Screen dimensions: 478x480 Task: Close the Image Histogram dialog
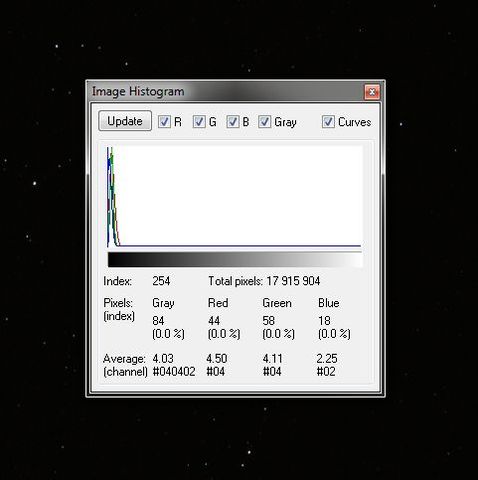pos(372,91)
